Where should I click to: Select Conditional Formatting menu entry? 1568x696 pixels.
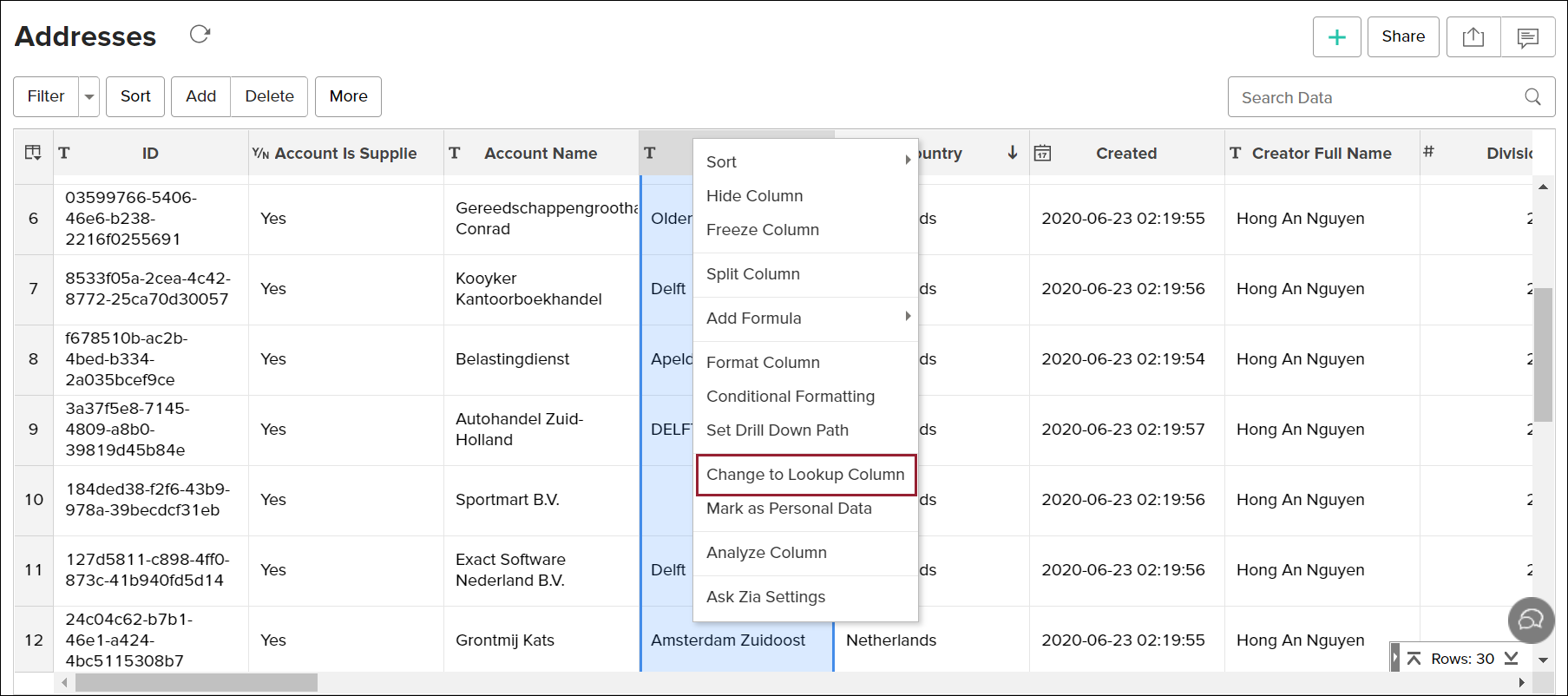790,397
